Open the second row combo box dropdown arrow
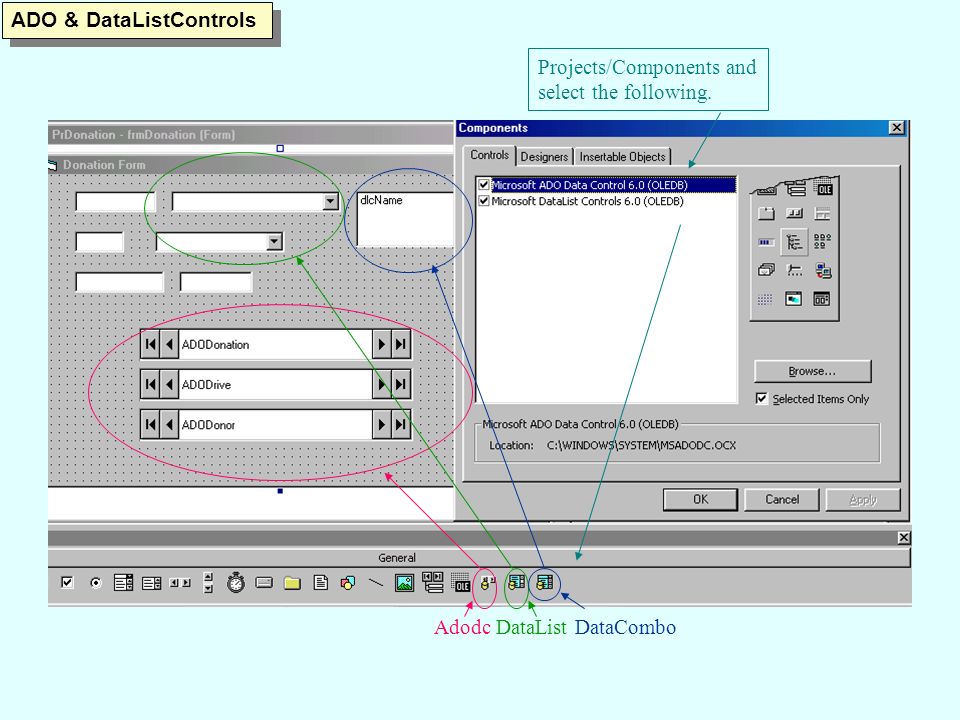Viewport: 960px width, 720px height. (x=274, y=241)
